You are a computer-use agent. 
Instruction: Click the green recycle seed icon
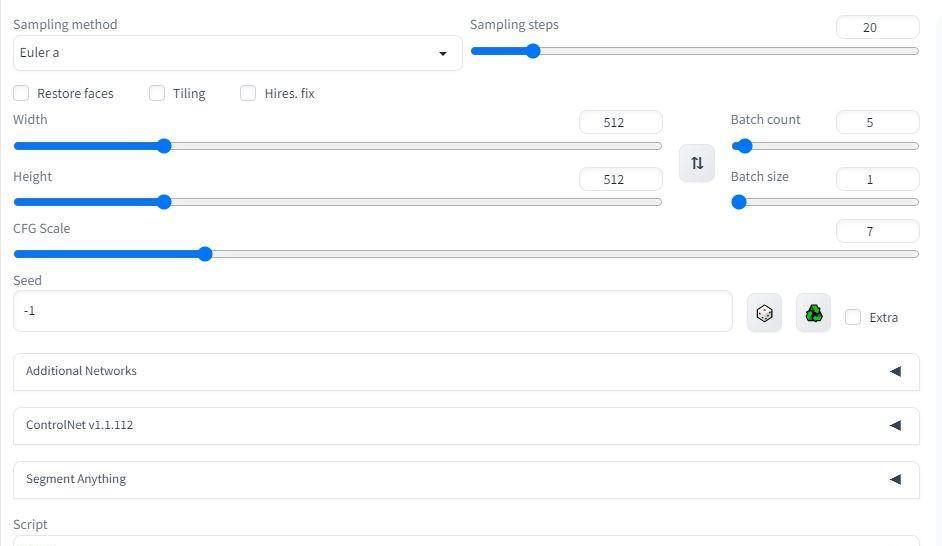[x=813, y=313]
